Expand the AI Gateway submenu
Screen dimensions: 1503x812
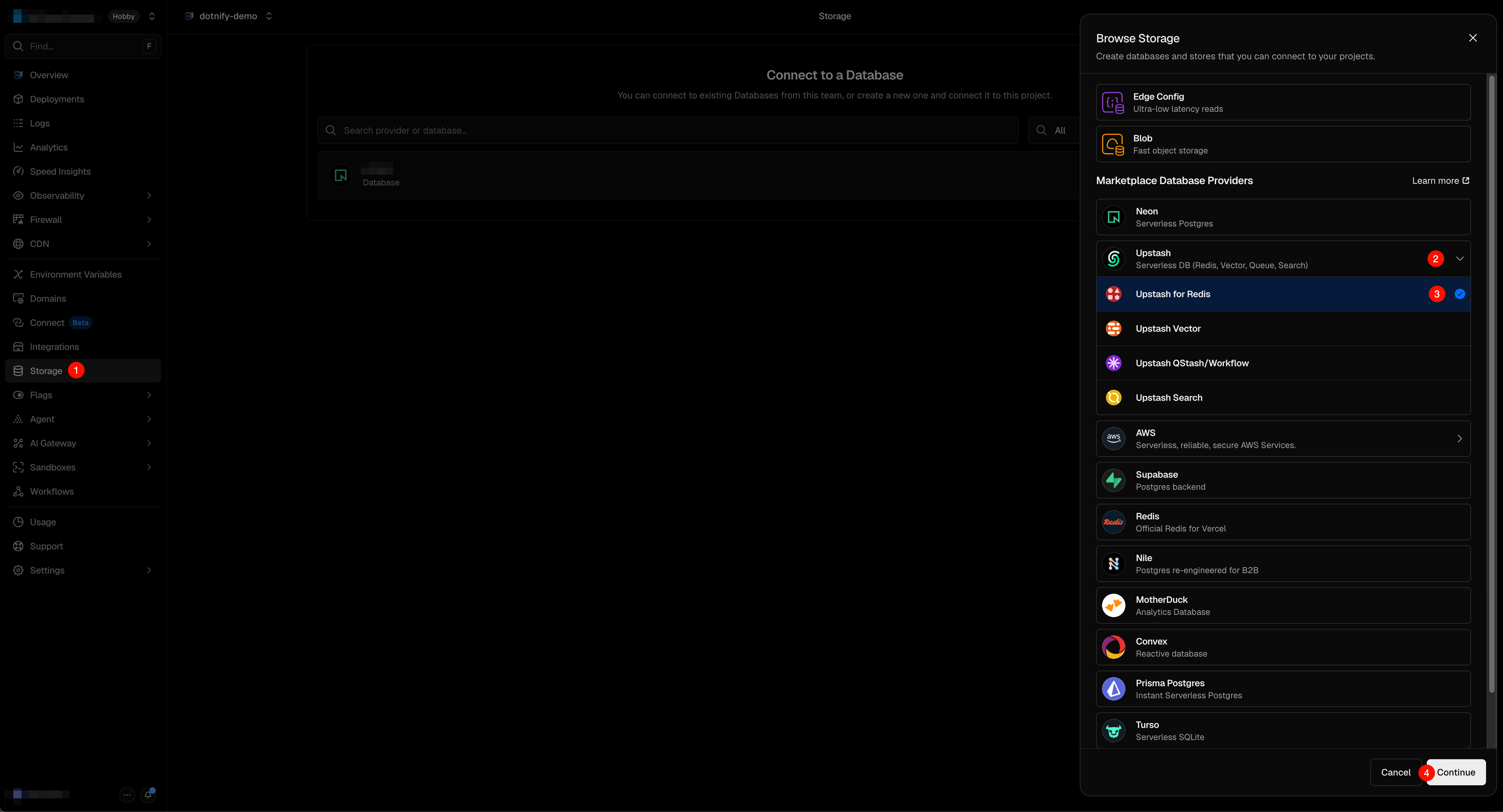(149, 443)
